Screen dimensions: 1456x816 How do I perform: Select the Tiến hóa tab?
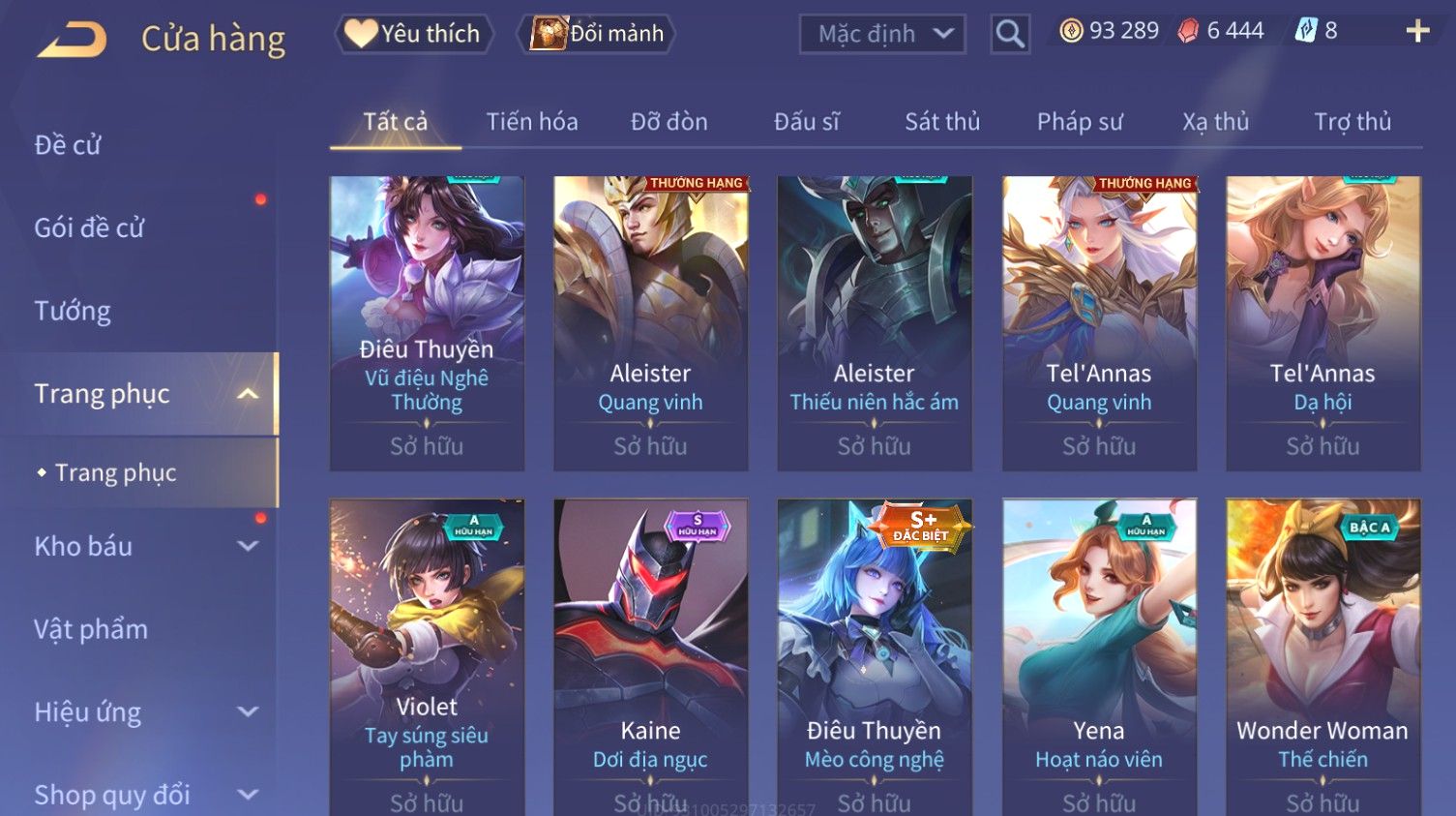click(x=532, y=122)
